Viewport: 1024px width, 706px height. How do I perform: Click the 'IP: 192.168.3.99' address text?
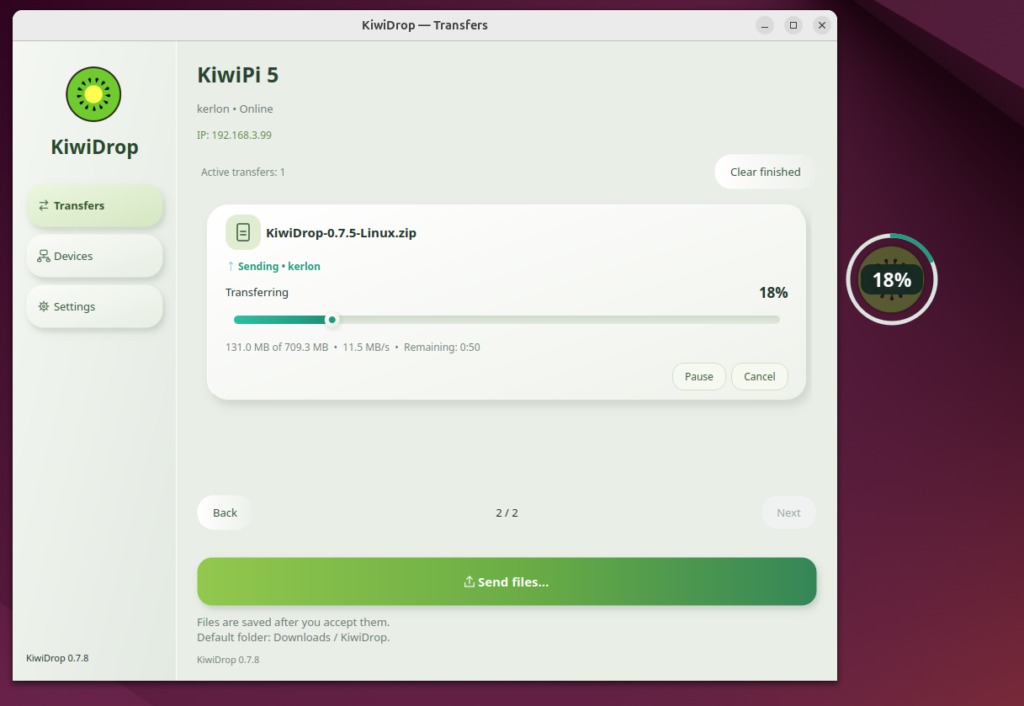pos(234,135)
